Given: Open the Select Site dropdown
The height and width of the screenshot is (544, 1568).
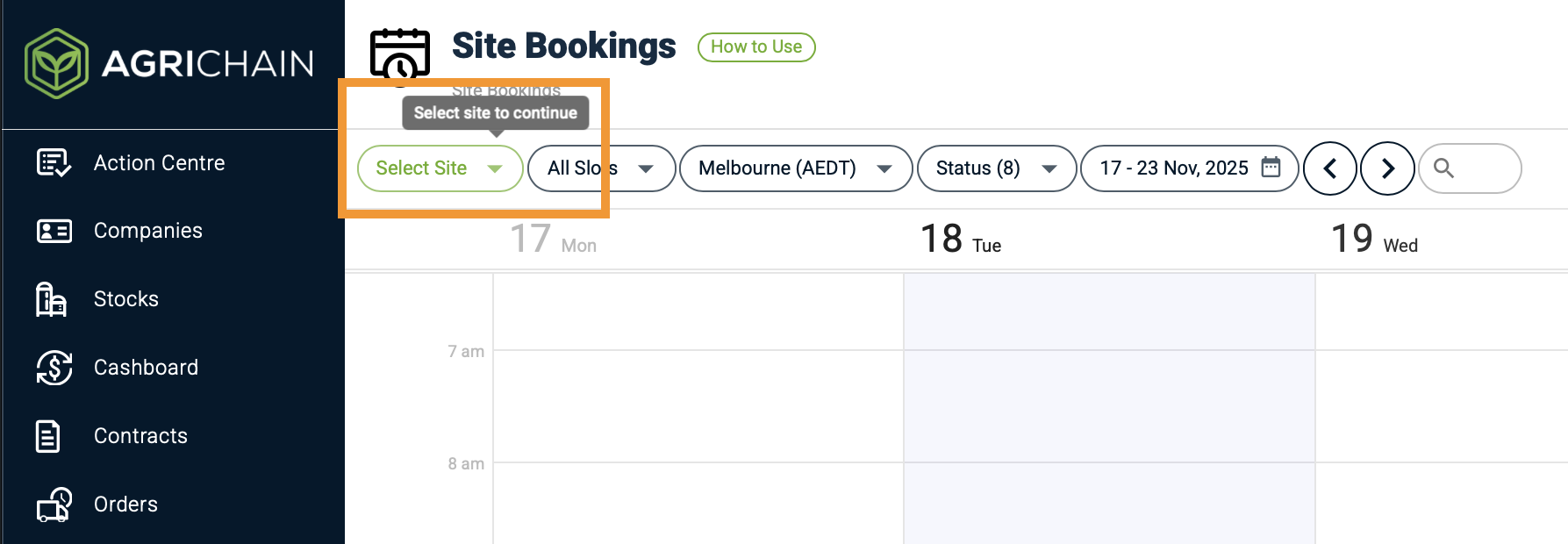Looking at the screenshot, I should click(x=440, y=168).
